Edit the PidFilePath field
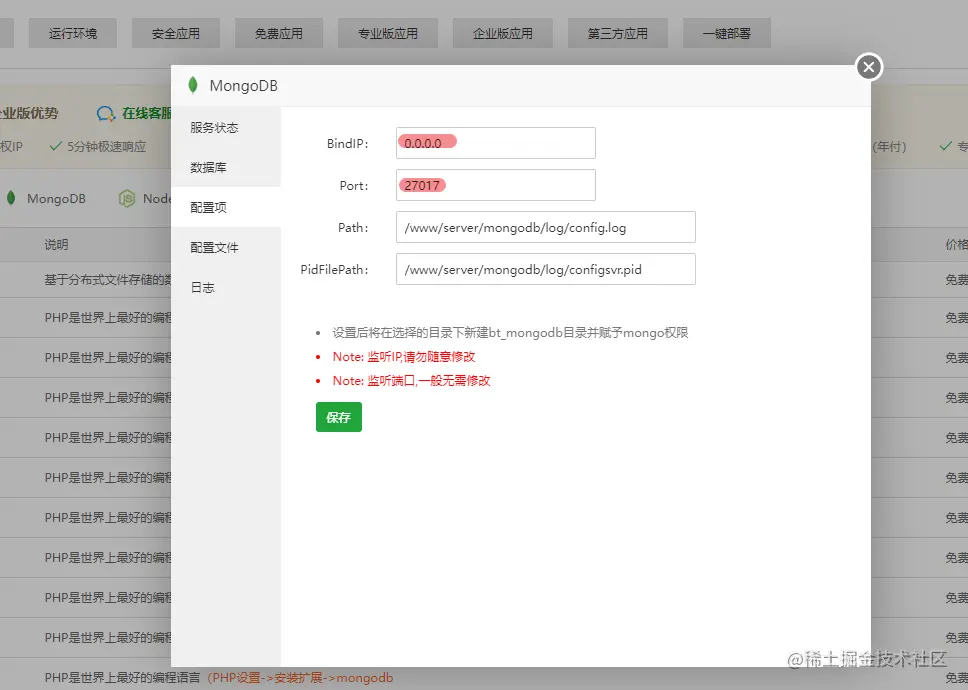Image resolution: width=968 pixels, height=690 pixels. [546, 269]
